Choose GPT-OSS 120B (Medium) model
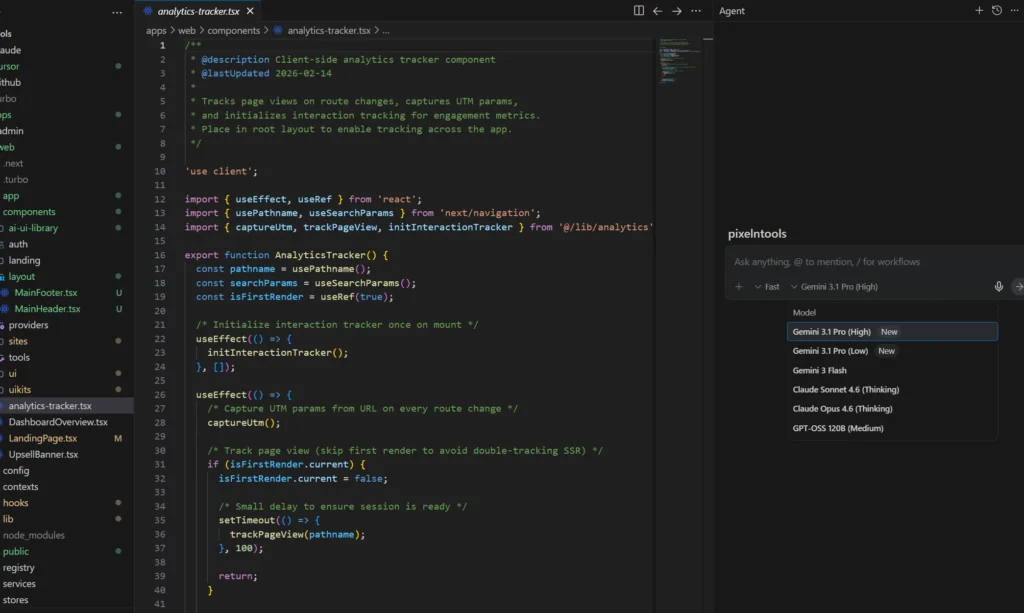This screenshot has height=613, width=1024. (892, 428)
